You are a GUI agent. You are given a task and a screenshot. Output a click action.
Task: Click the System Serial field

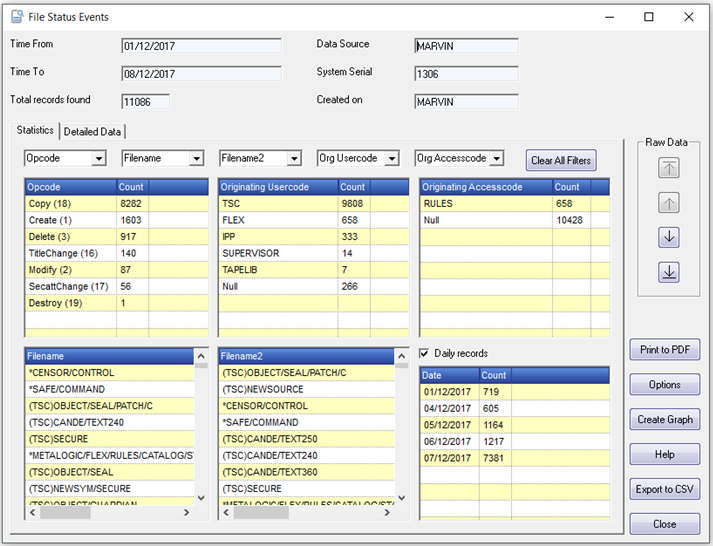(467, 74)
